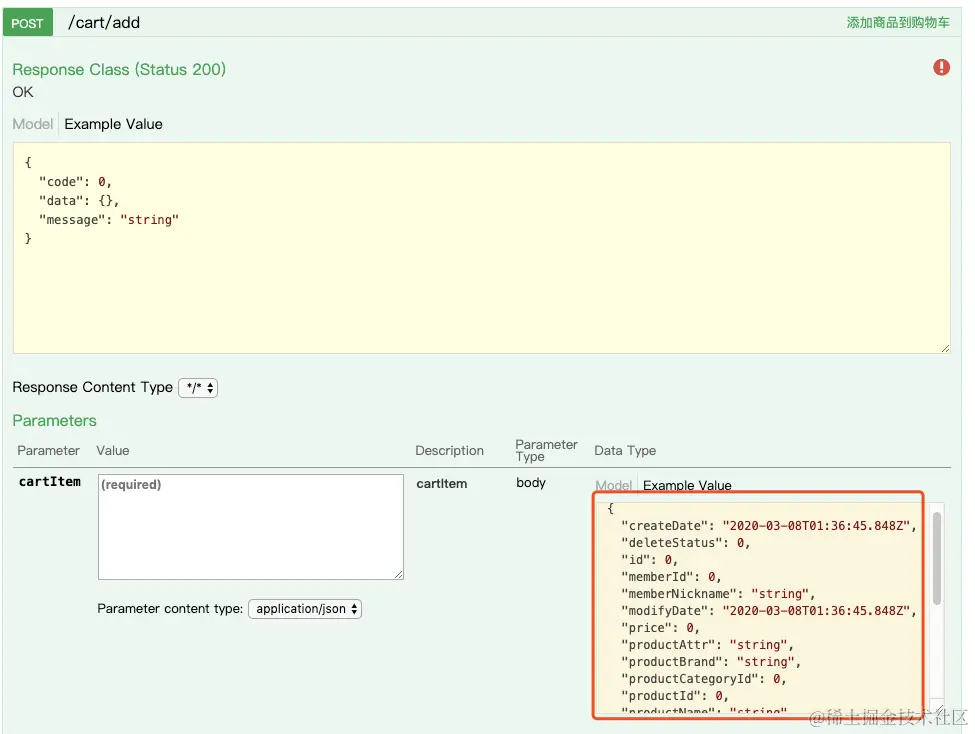Click the cartItem example JSON box

[762, 608]
